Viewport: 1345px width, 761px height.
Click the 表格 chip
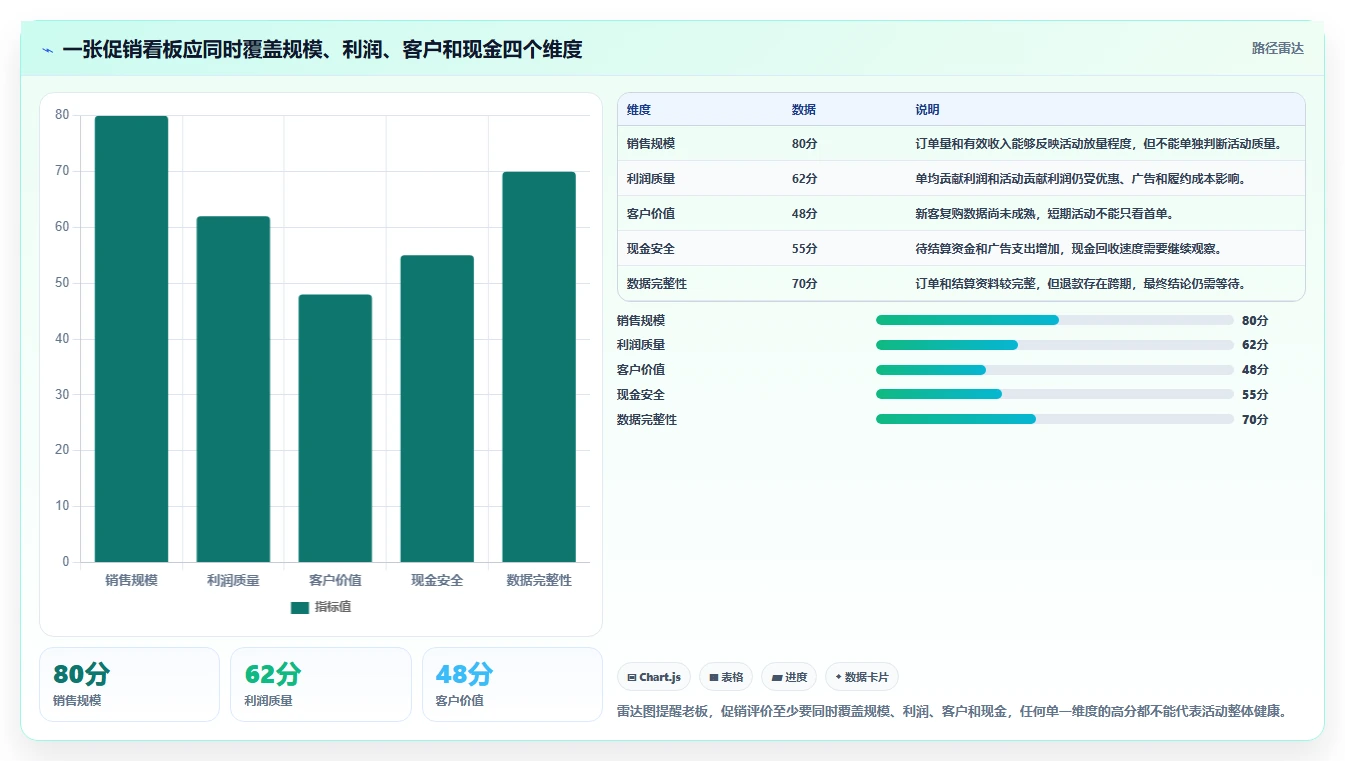click(x=726, y=677)
